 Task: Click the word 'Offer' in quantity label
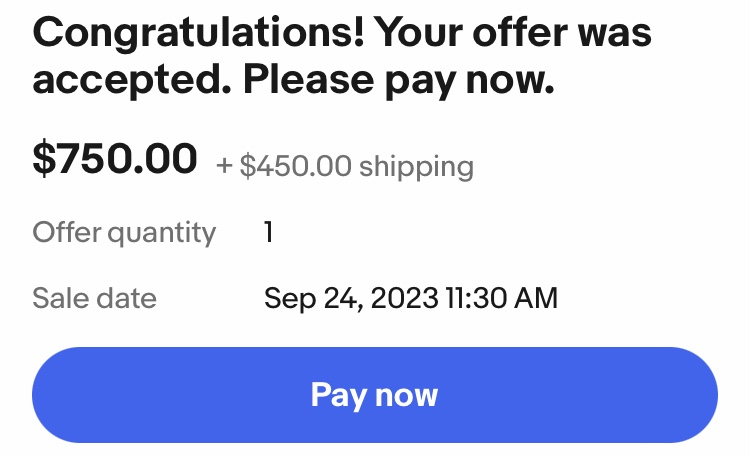tap(66, 233)
